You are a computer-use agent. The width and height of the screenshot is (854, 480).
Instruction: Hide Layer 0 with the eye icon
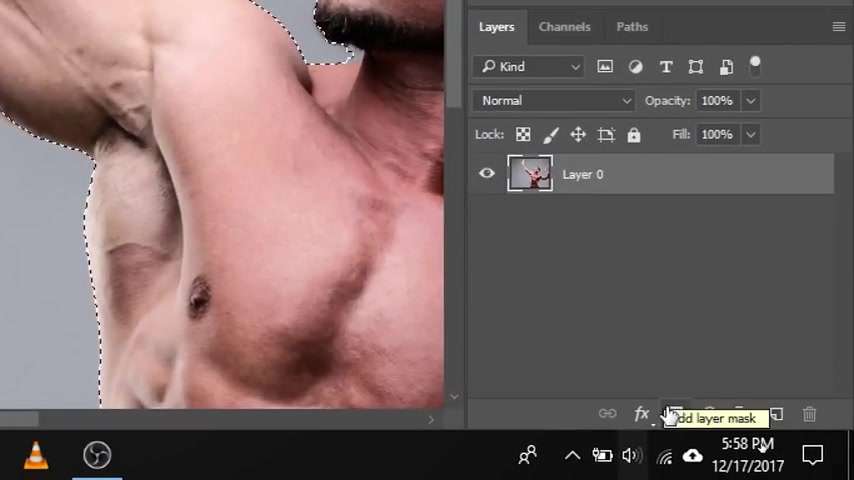coord(486,173)
